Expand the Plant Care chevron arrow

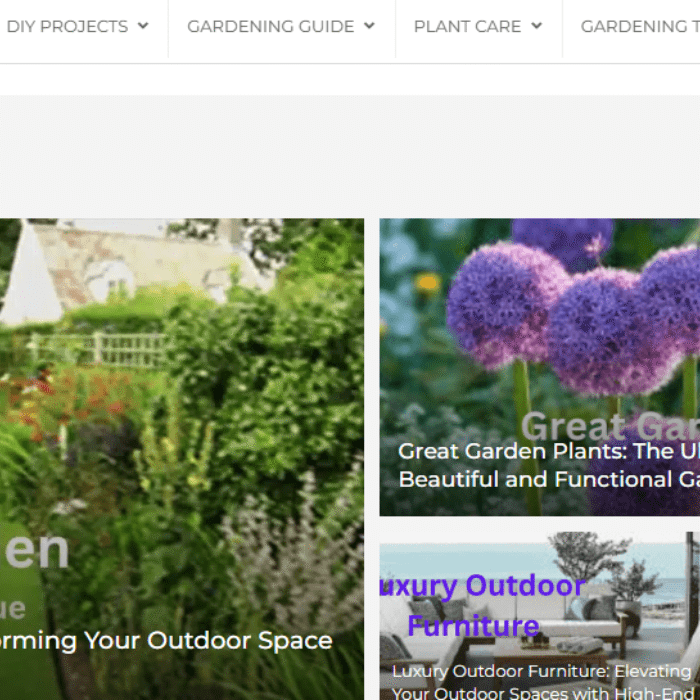(537, 26)
